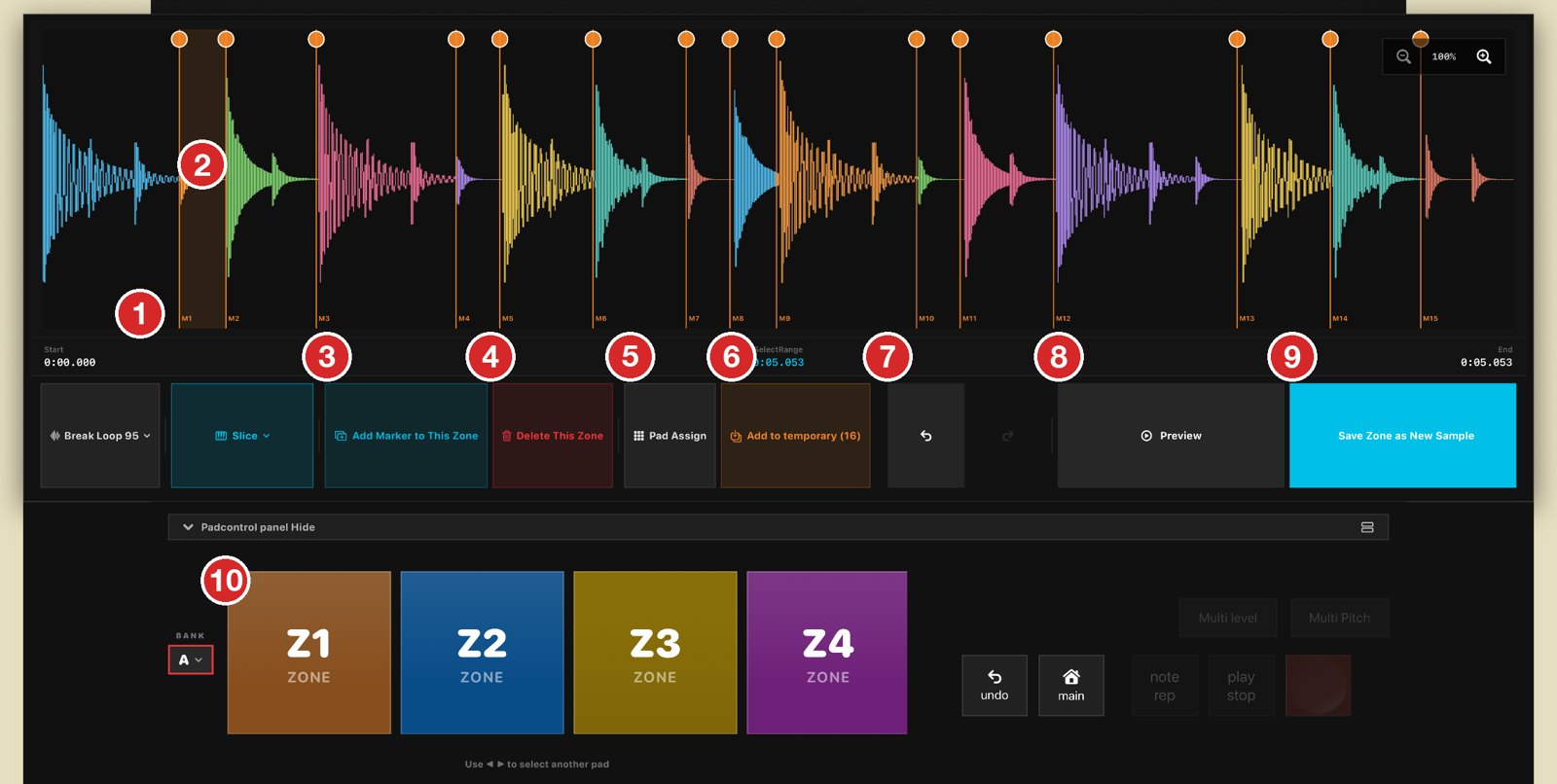This screenshot has width=1557, height=784.
Task: Add Marker to This Zone
Action: point(406,436)
